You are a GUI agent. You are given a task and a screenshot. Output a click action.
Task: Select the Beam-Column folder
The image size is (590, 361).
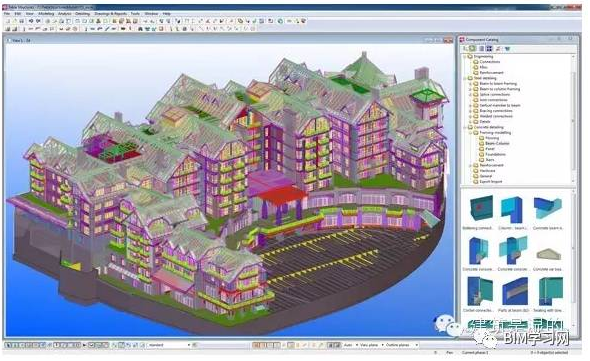(497, 143)
